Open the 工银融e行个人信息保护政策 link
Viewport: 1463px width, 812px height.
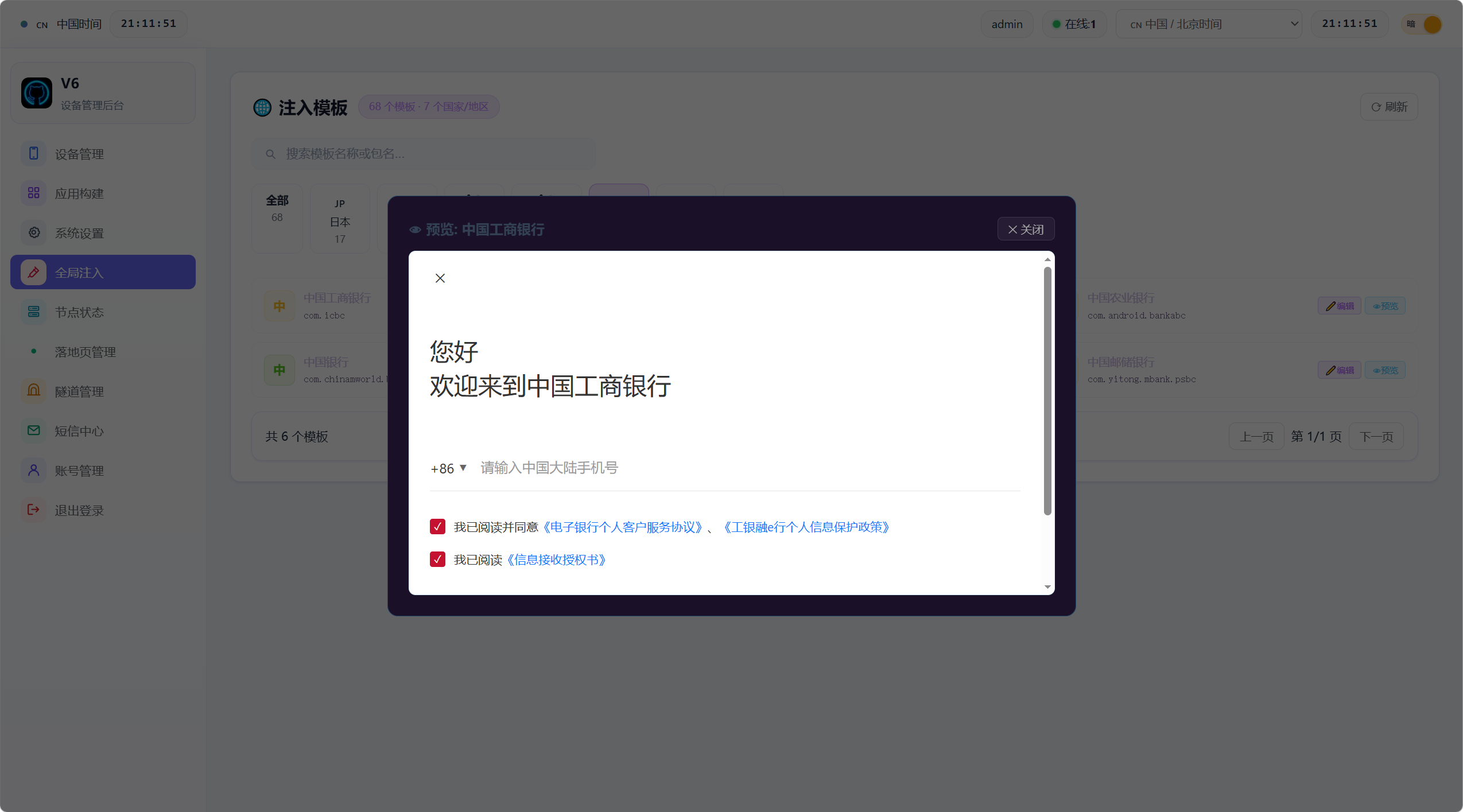pyautogui.click(x=806, y=527)
